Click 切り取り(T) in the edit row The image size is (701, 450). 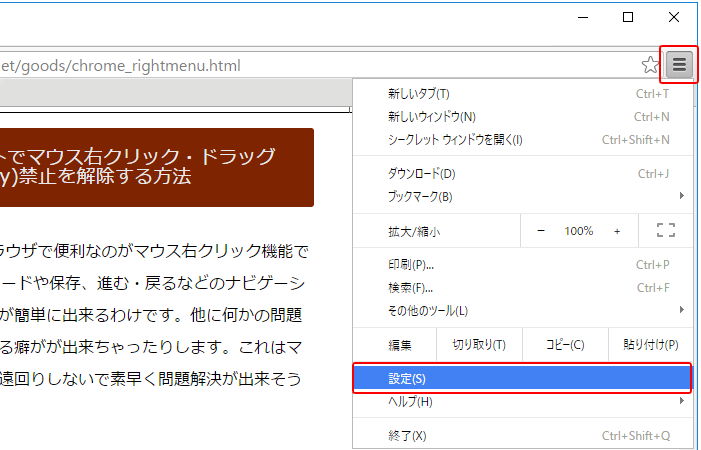pos(479,345)
